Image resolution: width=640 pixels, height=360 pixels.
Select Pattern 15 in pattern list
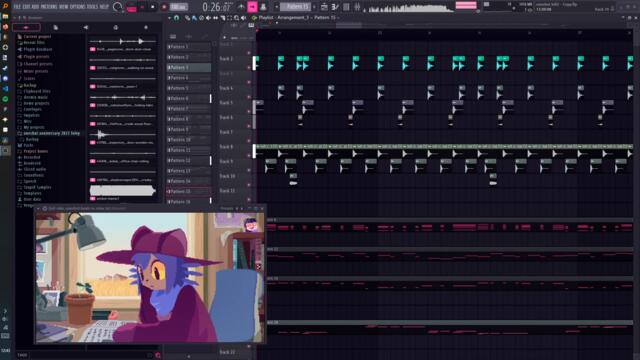[x=189, y=191]
